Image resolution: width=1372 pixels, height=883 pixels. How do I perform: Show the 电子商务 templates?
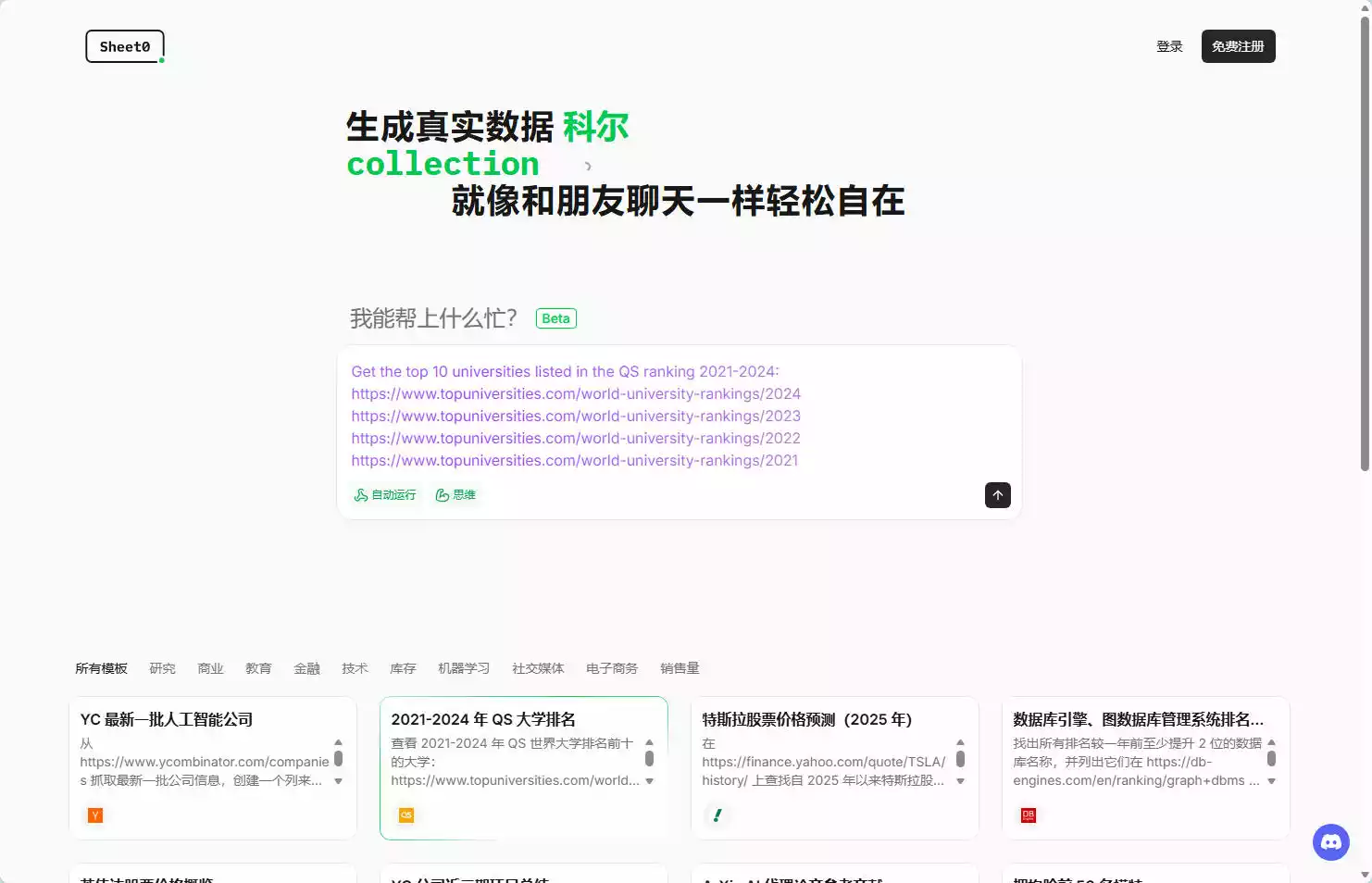pyautogui.click(x=612, y=668)
